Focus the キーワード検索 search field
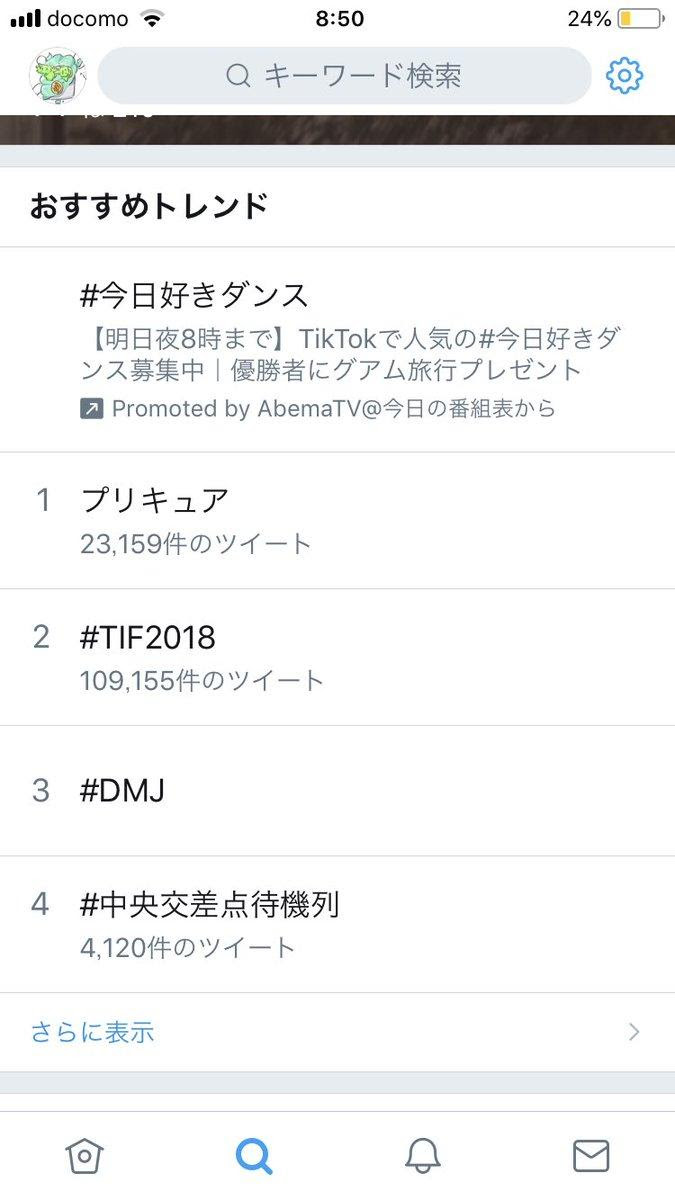 [x=345, y=76]
